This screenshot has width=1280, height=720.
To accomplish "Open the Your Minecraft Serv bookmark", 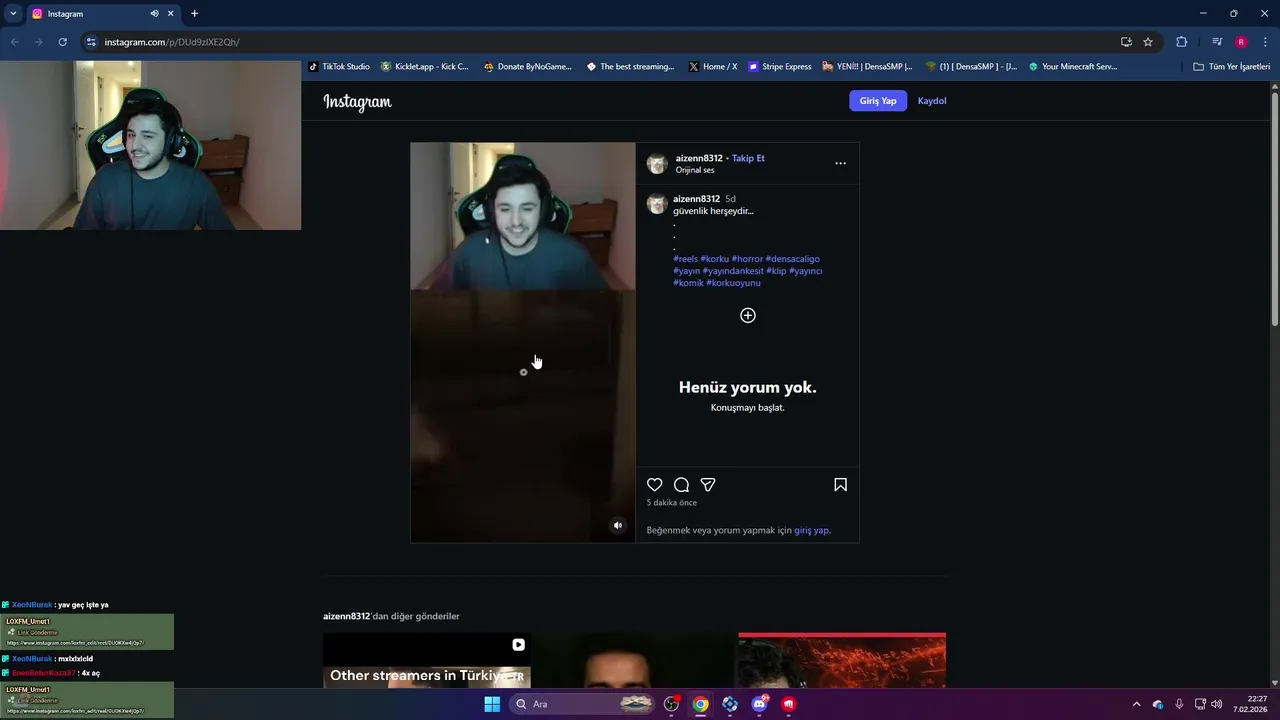I will click(x=1073, y=67).
